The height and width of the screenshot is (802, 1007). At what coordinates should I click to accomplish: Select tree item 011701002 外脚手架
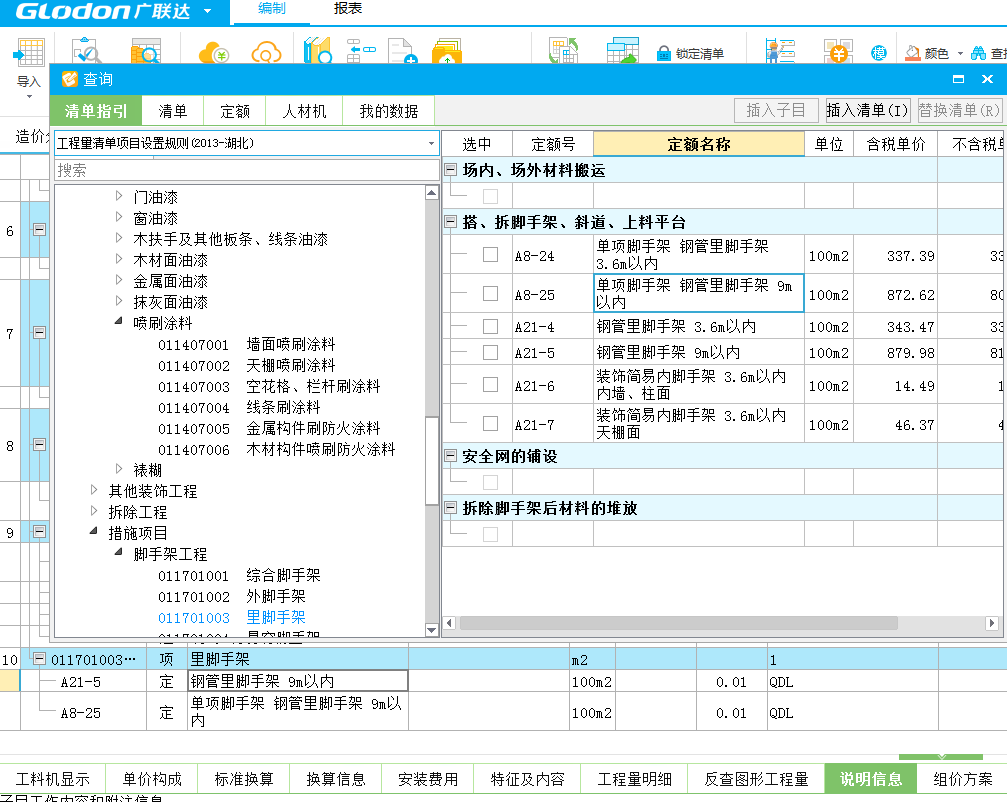point(232,597)
